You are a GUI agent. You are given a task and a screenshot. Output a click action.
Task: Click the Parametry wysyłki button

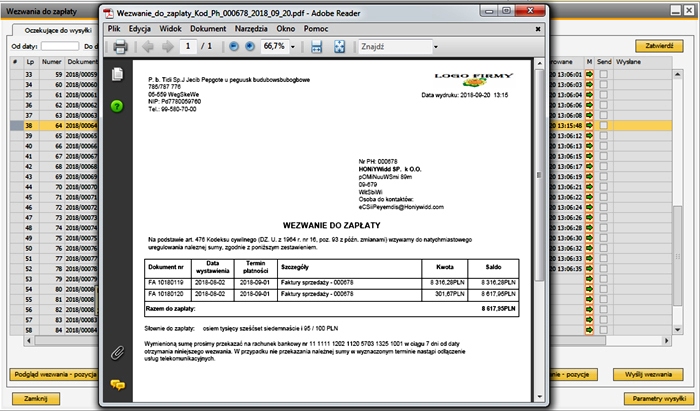[659, 399]
